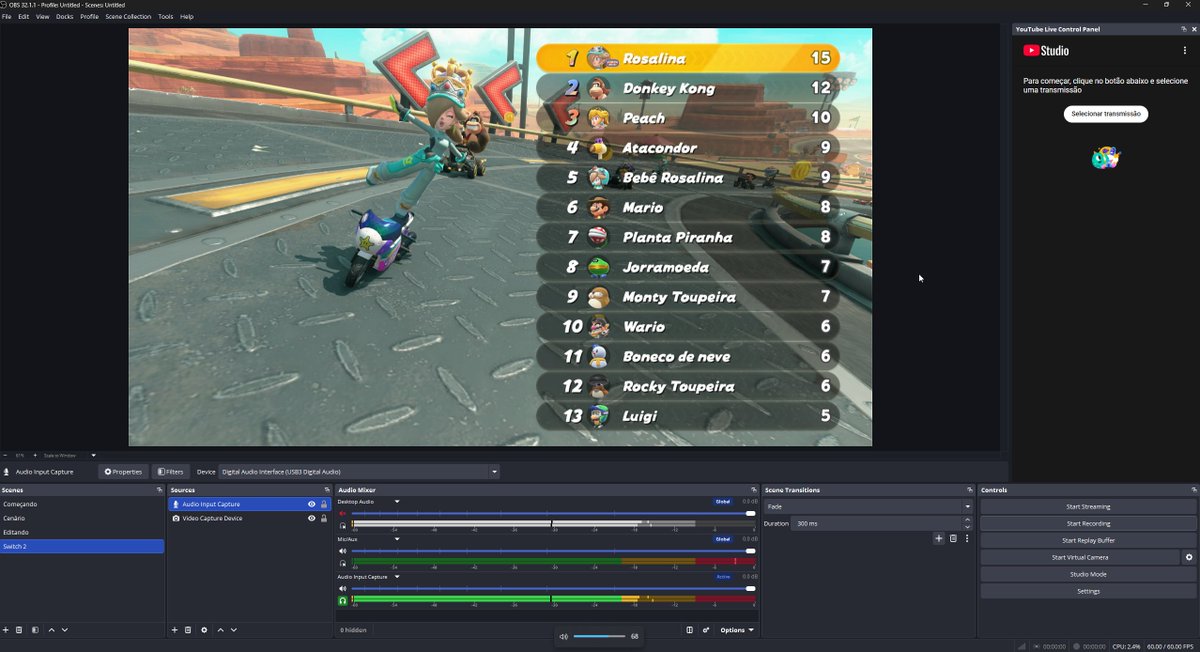Image resolution: width=1200 pixels, height=652 pixels.
Task: Open Audio Input Capture channel menu arrow
Action: [397, 577]
